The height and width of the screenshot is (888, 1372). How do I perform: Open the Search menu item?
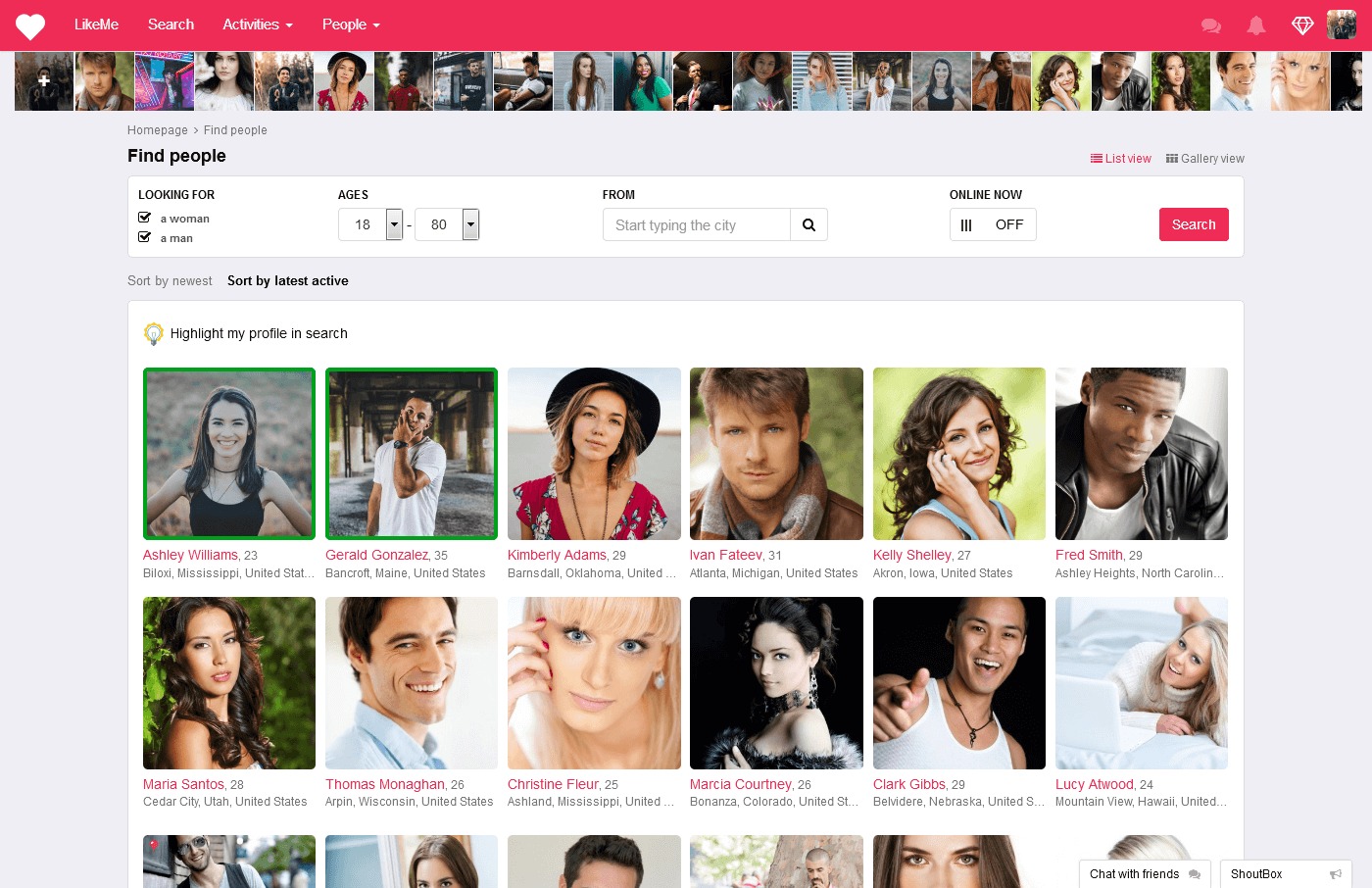(171, 25)
